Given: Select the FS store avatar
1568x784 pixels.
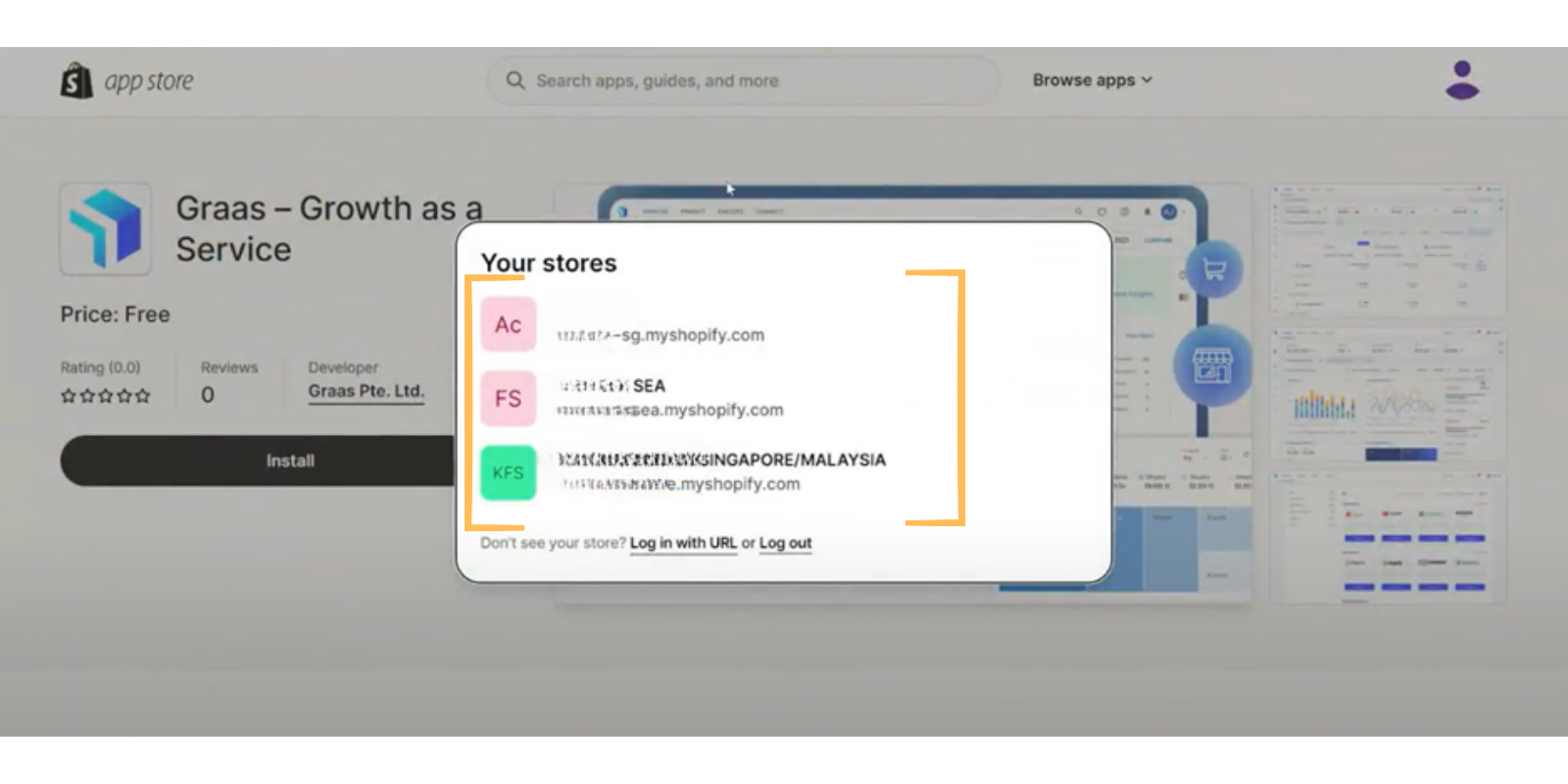Looking at the screenshot, I should click(508, 399).
